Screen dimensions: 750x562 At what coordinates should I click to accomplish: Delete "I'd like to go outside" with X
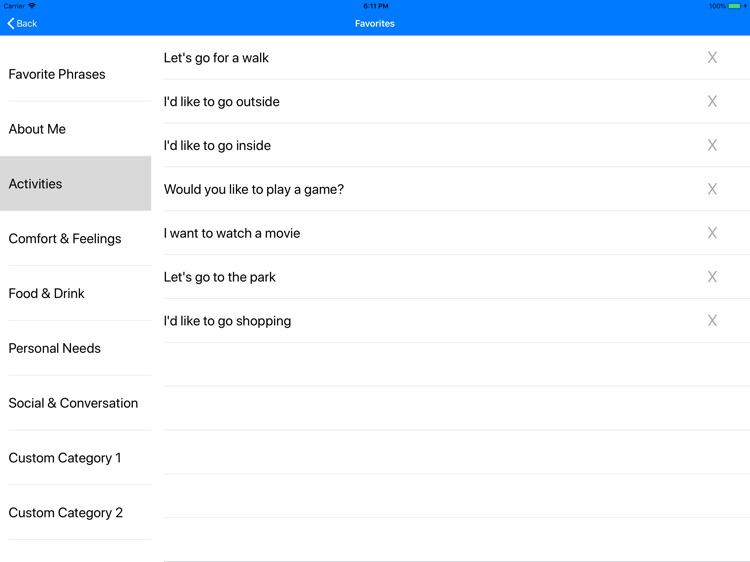pyautogui.click(x=712, y=101)
